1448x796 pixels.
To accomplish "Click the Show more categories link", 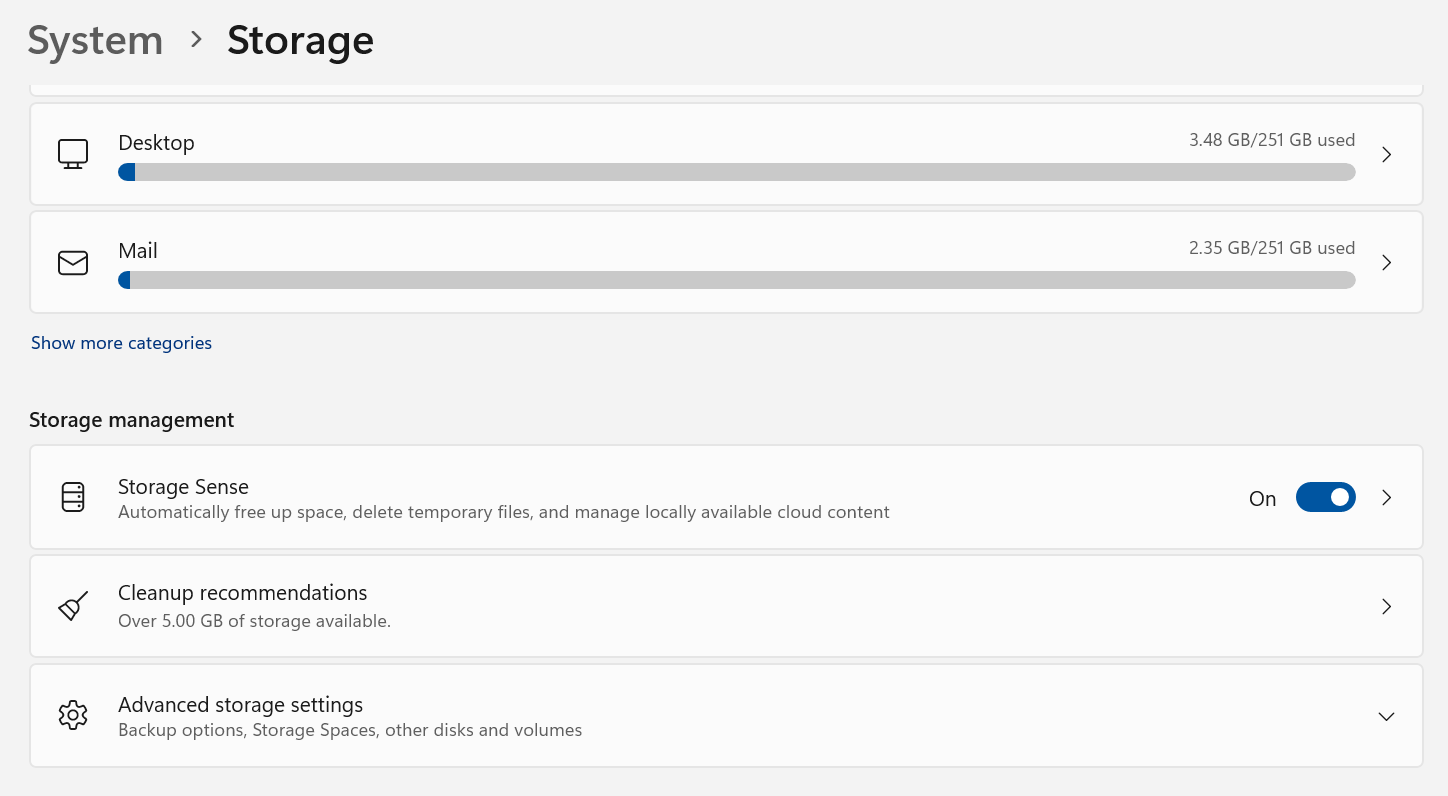I will 121,343.
